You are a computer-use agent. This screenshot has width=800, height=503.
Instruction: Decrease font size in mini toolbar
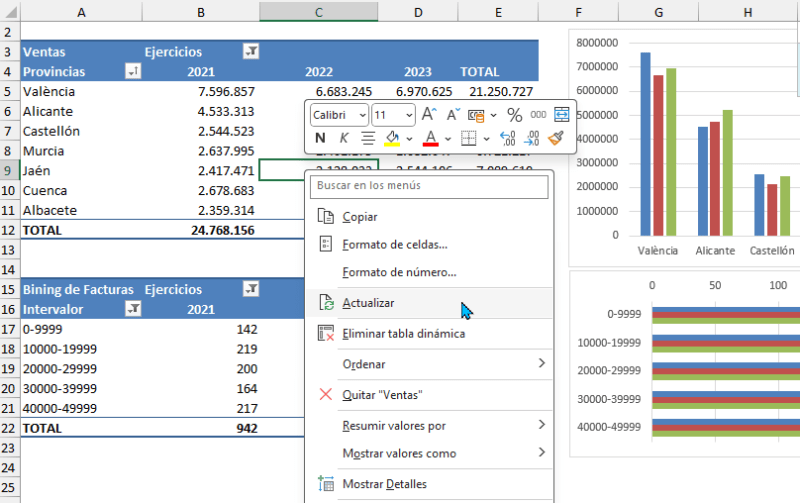[x=453, y=115]
